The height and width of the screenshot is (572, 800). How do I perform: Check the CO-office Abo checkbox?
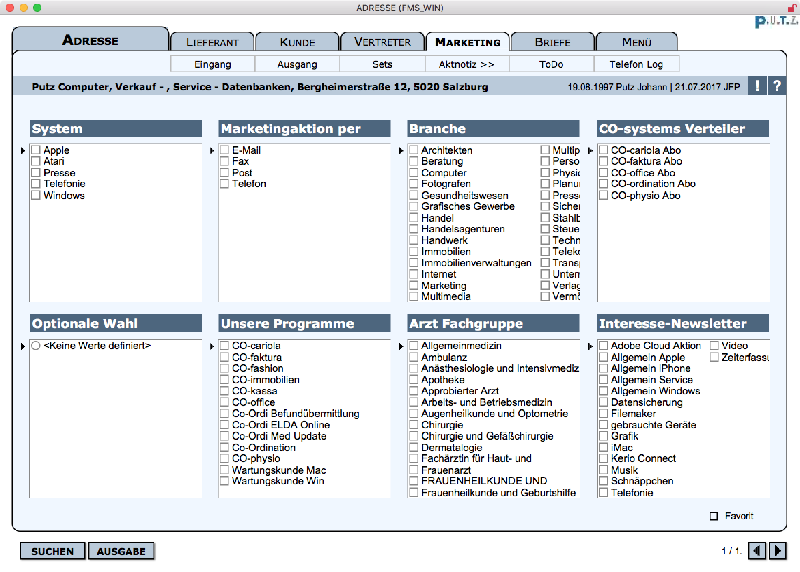604,172
